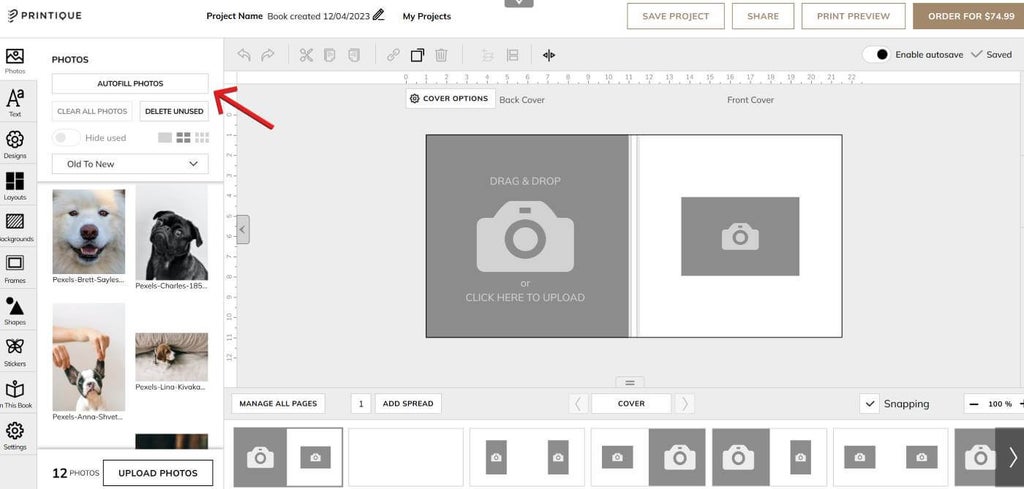This screenshot has width=1024, height=489.
Task: Click the trash delete icon in toolbar
Action: click(x=441, y=55)
